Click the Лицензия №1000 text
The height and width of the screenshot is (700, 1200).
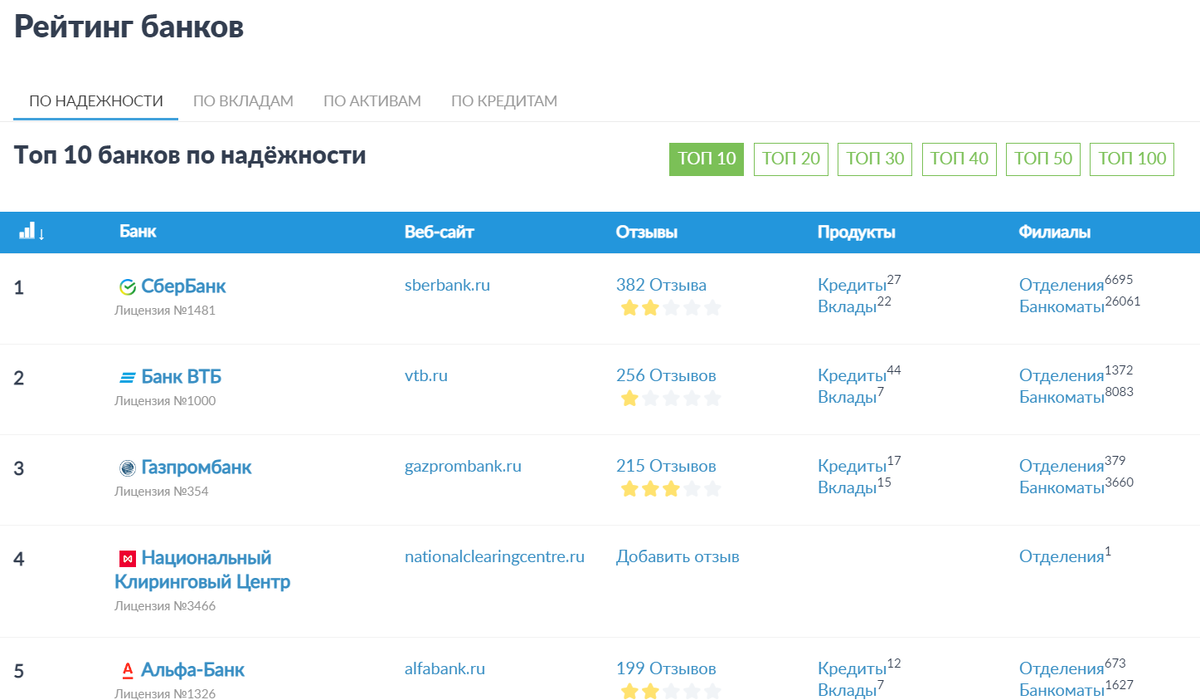165,401
